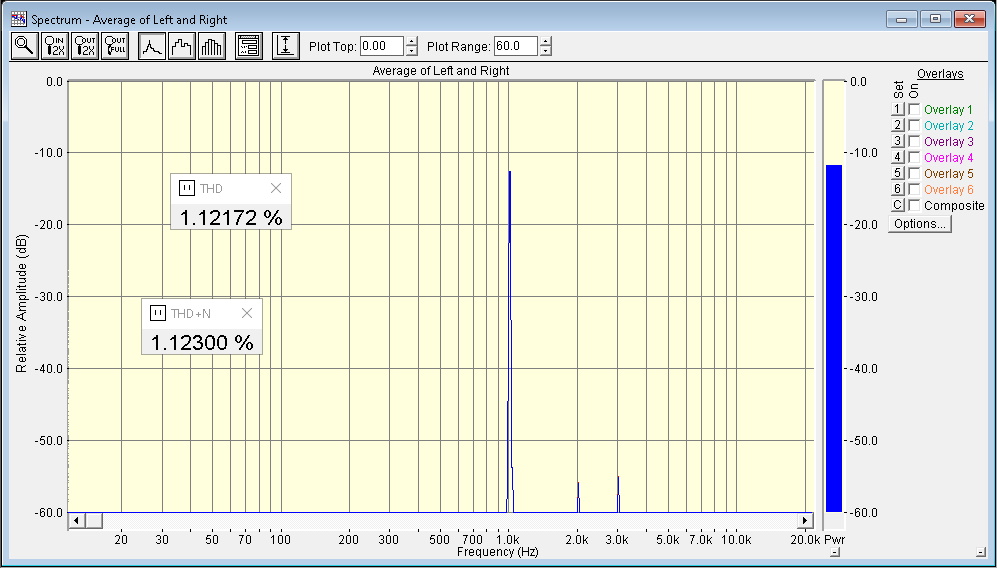The width and height of the screenshot is (997, 568).
Task: Close the THD readout box
Action: tap(276, 188)
